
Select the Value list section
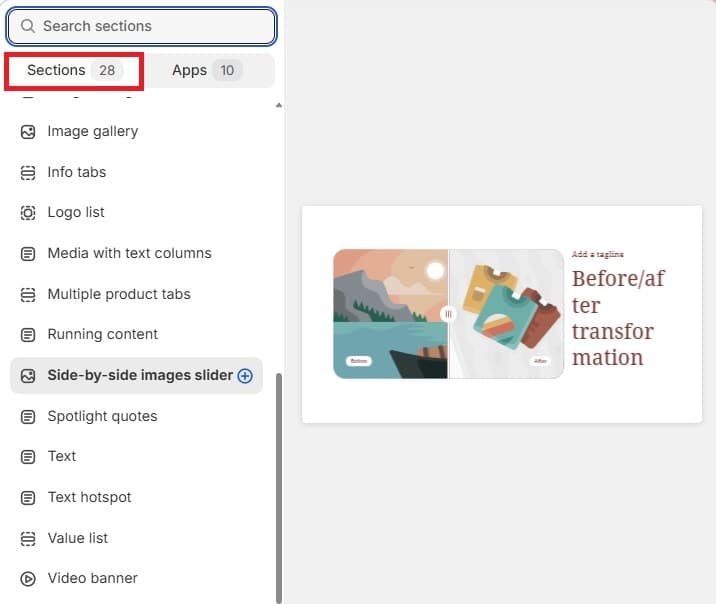pos(78,538)
